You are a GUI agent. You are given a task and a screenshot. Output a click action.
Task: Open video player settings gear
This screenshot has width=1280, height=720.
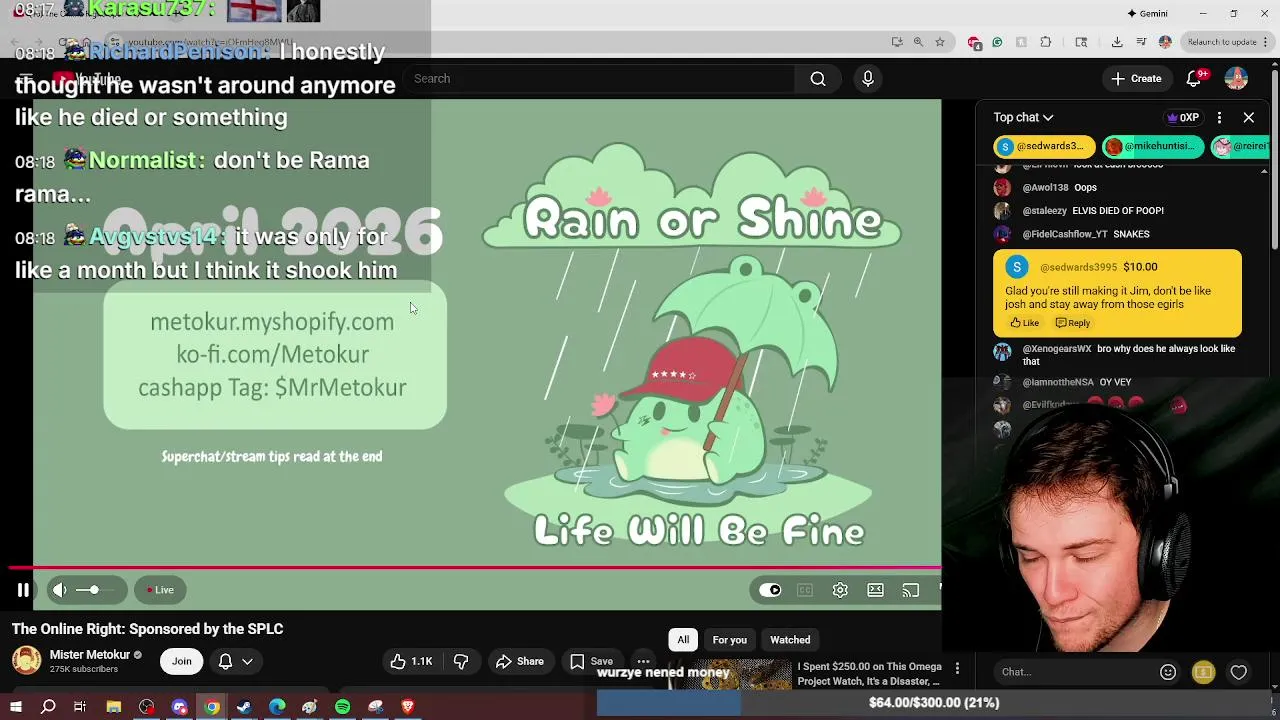840,590
